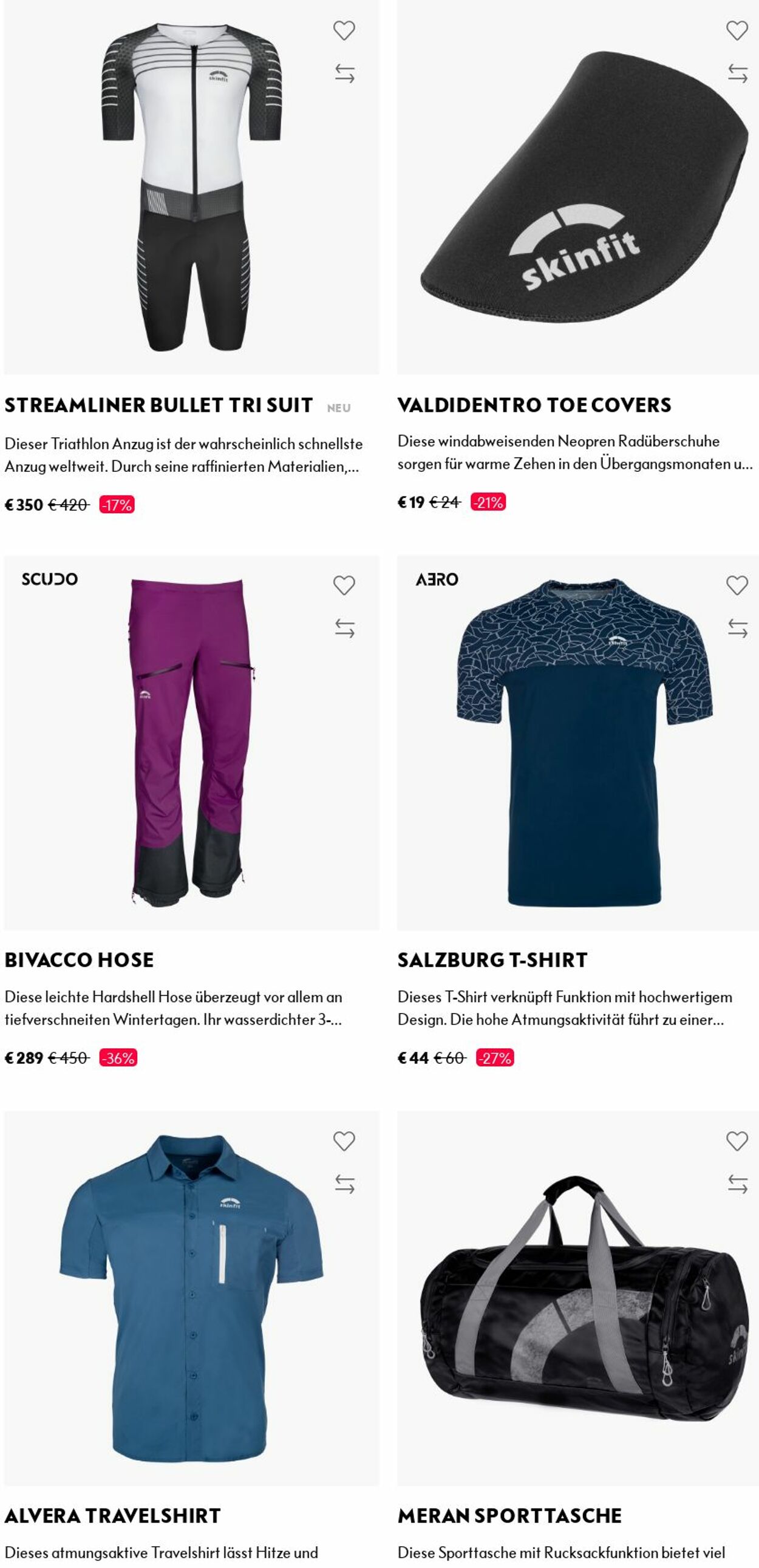Click the Meran Sporttasche title
Screen dimensions: 759x1568
click(x=510, y=1516)
